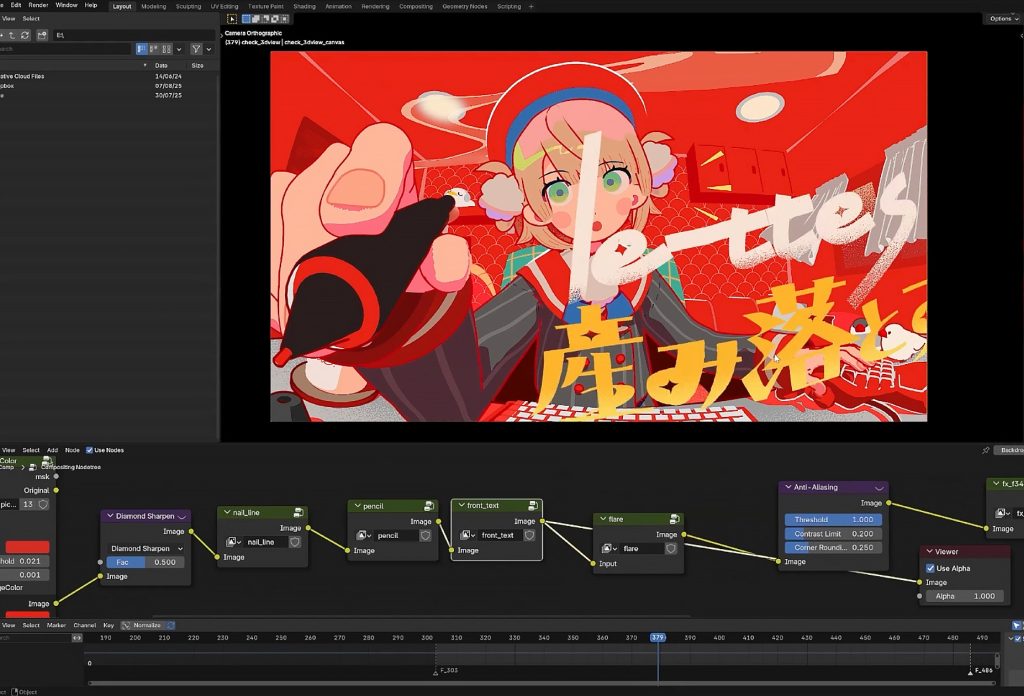This screenshot has width=1024, height=696.
Task: Open the Diamond Sharpen filter type dropdown
Action: 146,548
